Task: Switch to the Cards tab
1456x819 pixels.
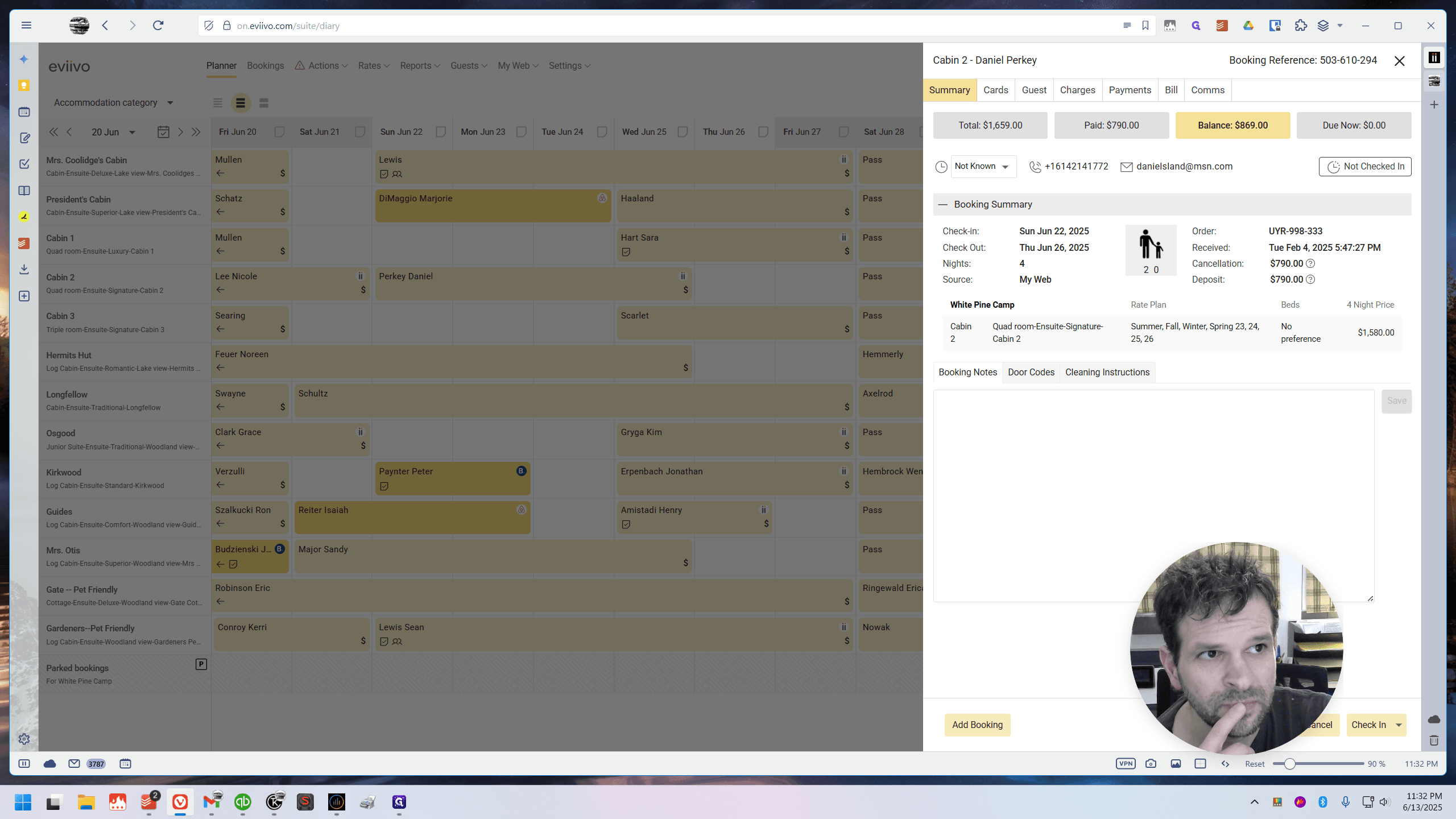Action: (x=995, y=90)
